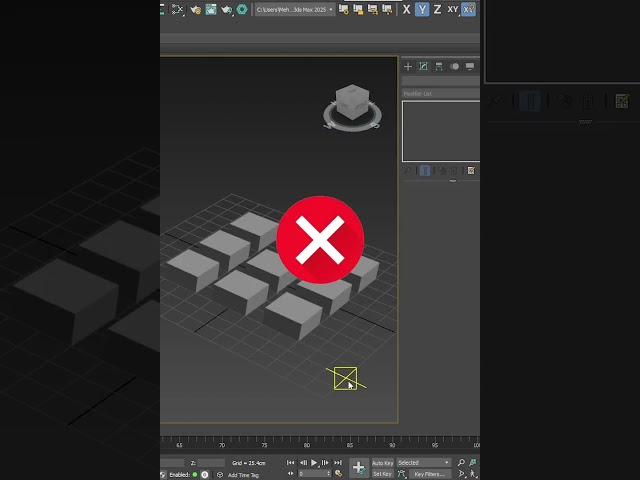Open the Create panel plus tab

pyautogui.click(x=408, y=67)
